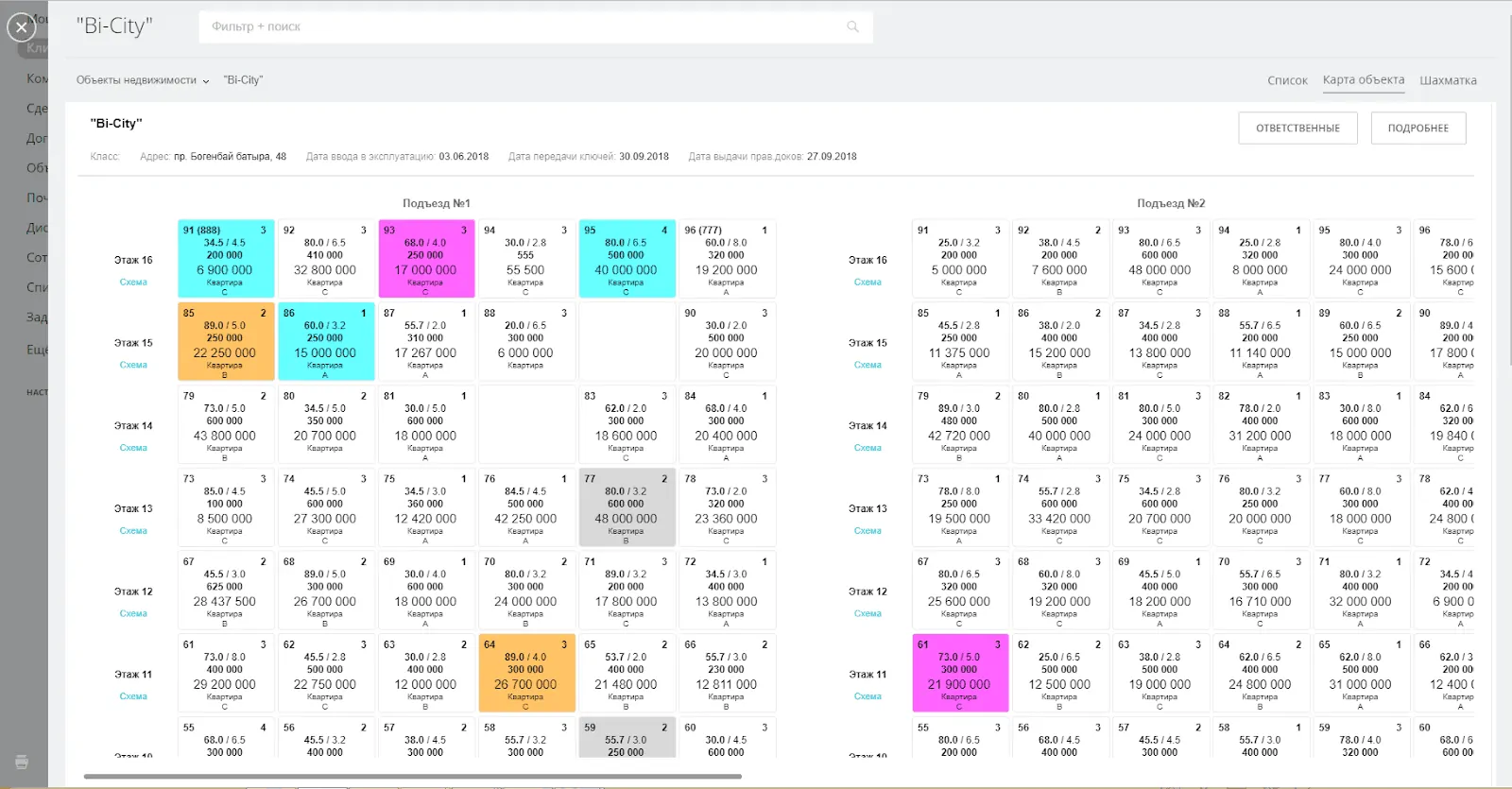The image size is (1512, 789).
Task: Select cyan apartment 95 priced 40 000 000
Action: (x=626, y=259)
